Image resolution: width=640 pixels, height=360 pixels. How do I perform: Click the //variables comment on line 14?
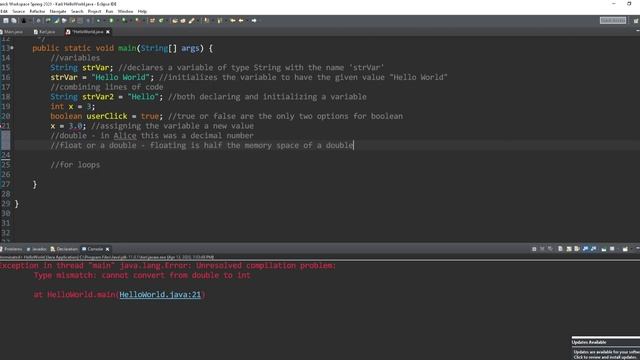[75, 58]
